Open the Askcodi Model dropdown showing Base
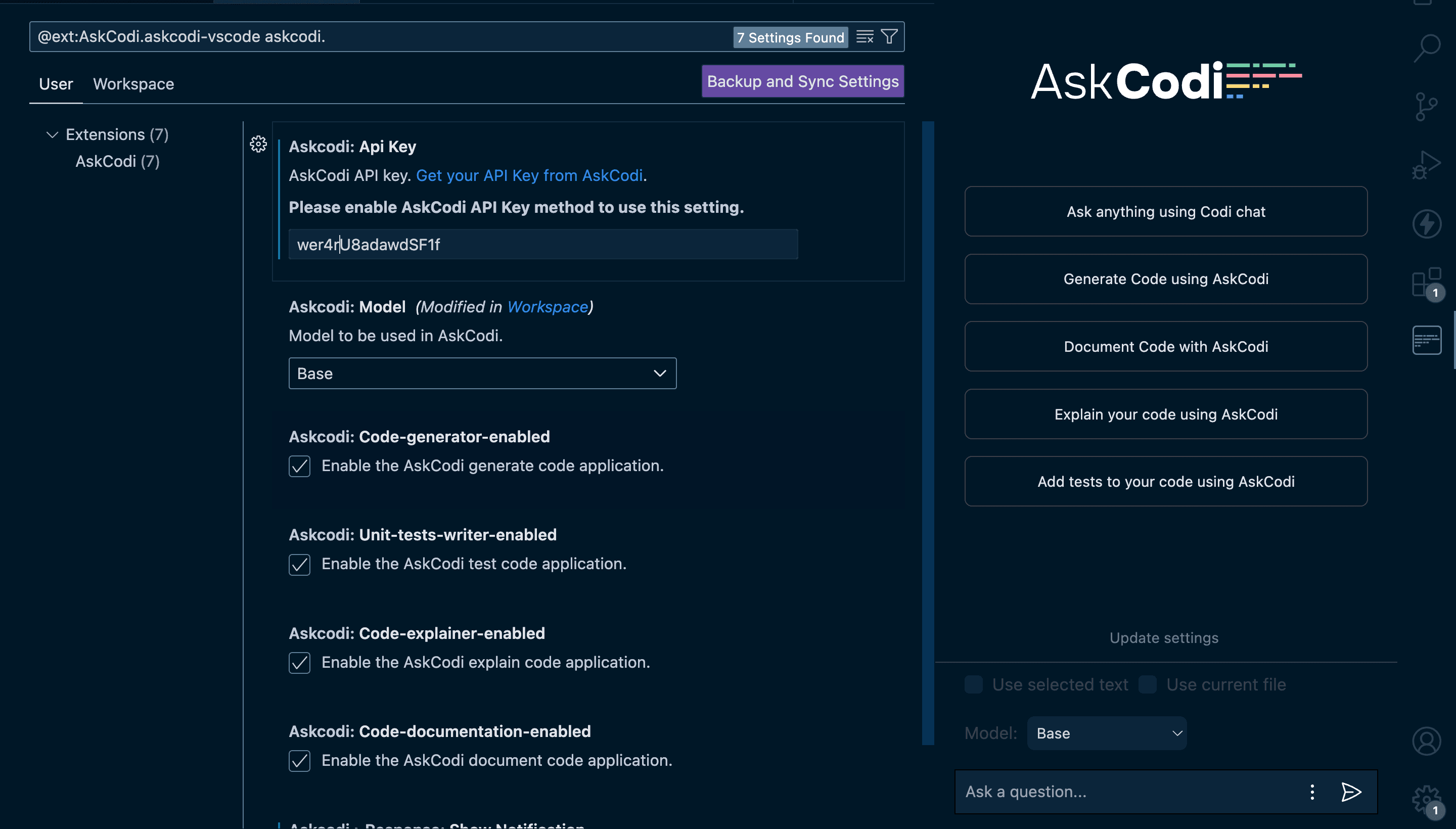The width and height of the screenshot is (1456, 829). tap(482, 374)
